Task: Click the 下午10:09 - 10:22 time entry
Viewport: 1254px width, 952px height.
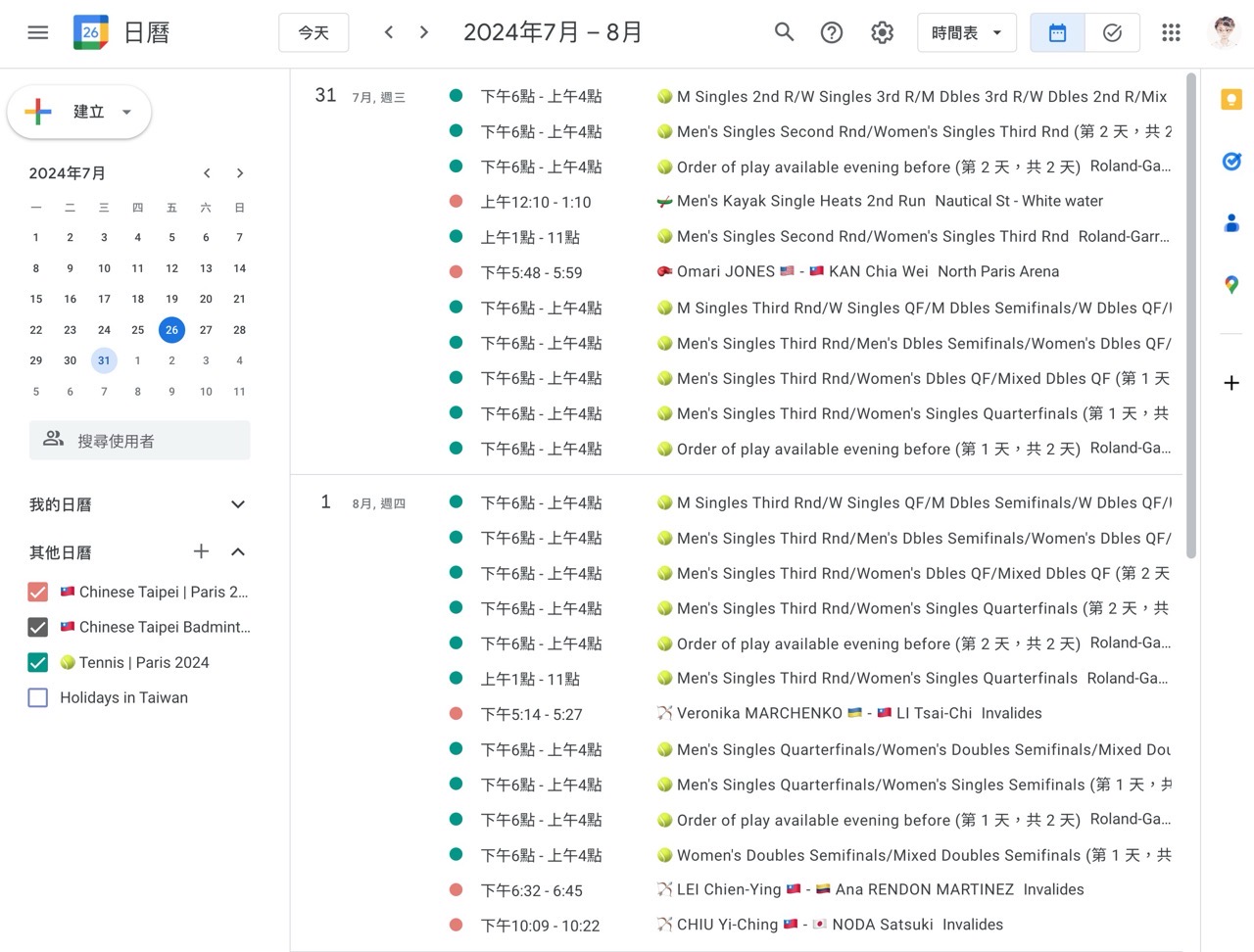Action: [x=540, y=926]
